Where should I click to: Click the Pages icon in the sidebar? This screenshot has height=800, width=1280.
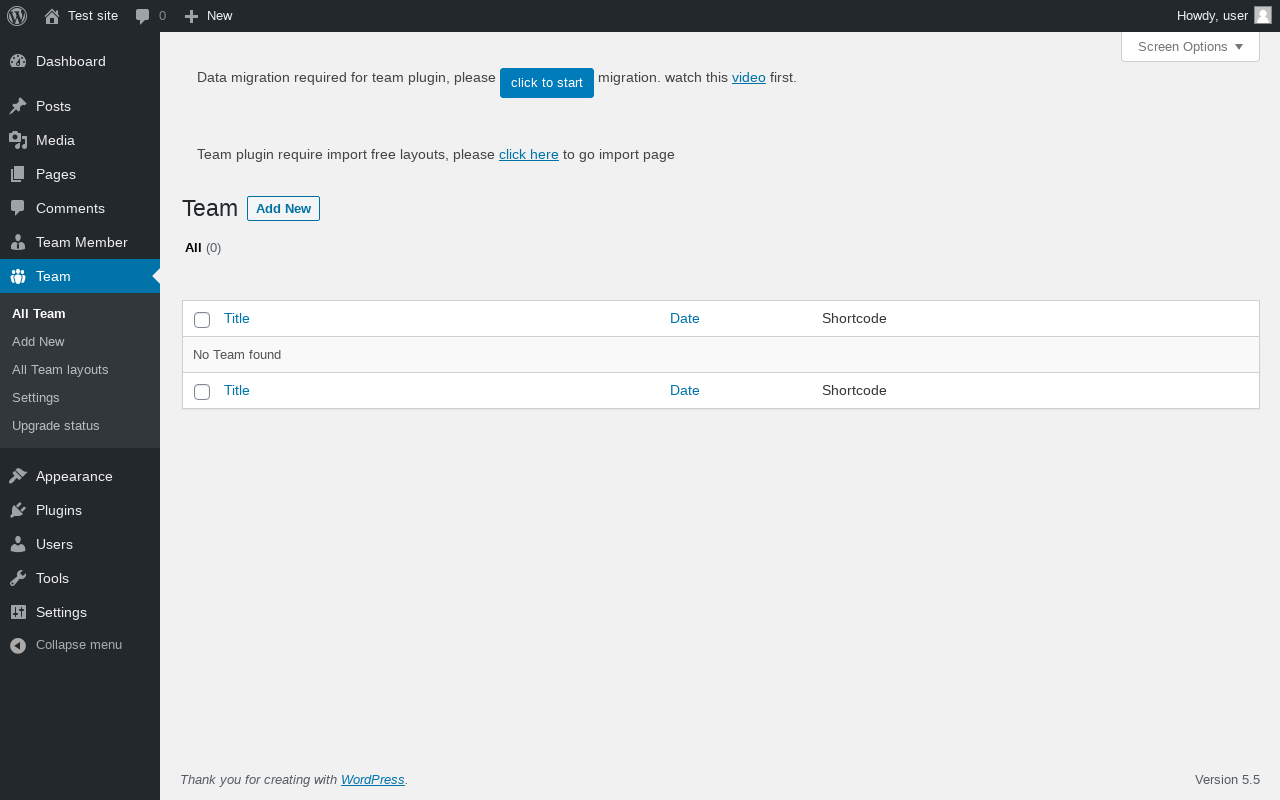18,174
